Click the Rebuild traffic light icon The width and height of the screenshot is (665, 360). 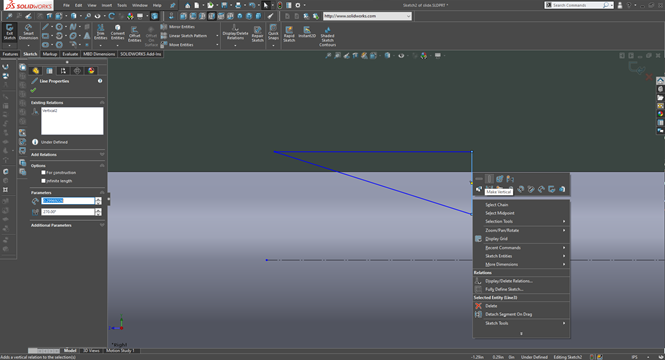point(279,5)
